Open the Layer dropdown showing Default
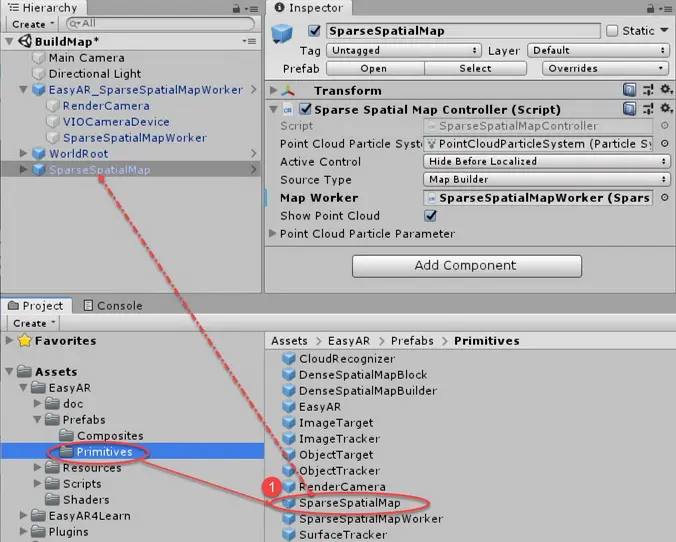676x542 pixels. coord(598,50)
